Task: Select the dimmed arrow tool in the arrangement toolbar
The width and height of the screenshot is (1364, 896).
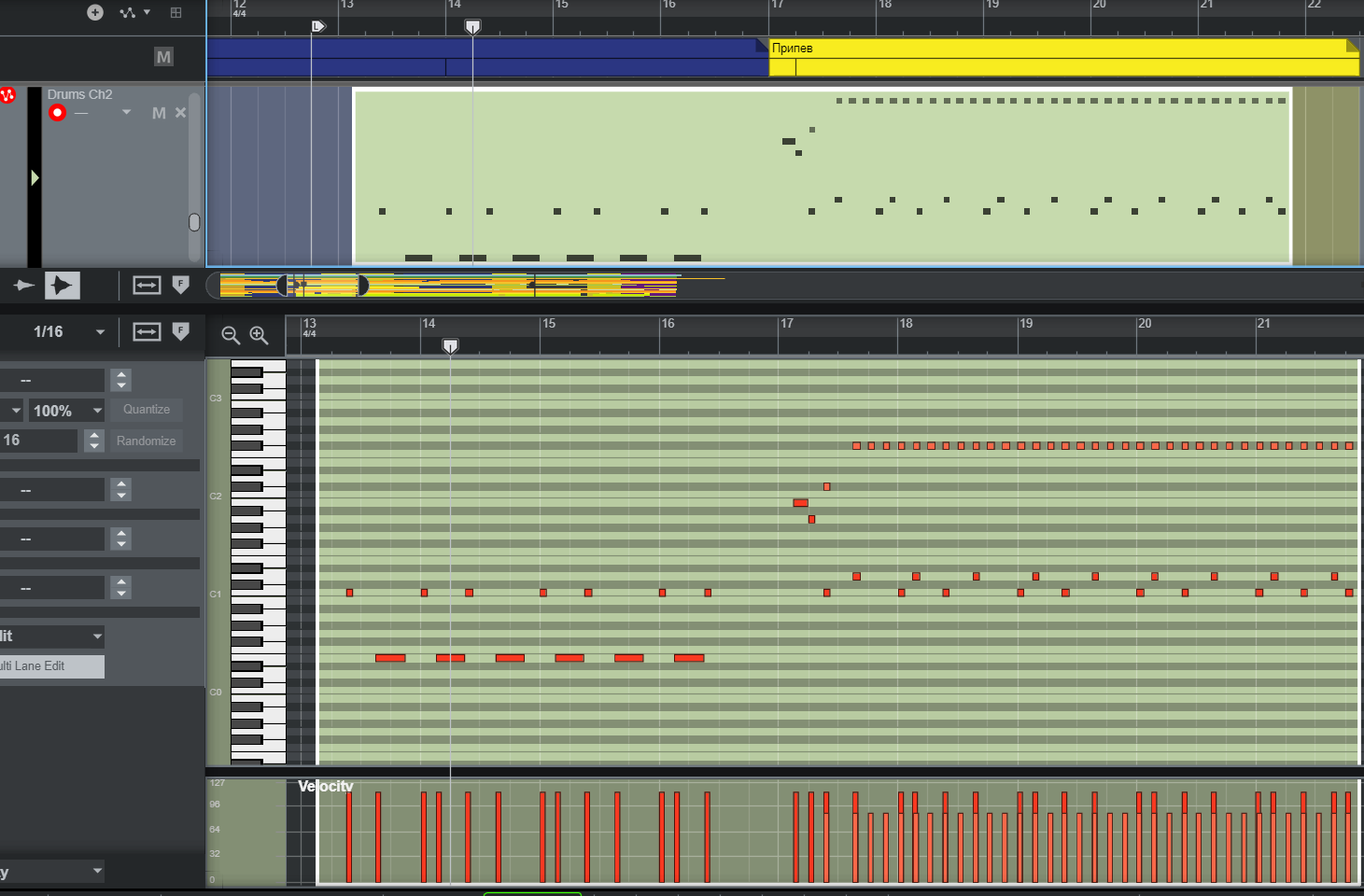Action: [24, 286]
